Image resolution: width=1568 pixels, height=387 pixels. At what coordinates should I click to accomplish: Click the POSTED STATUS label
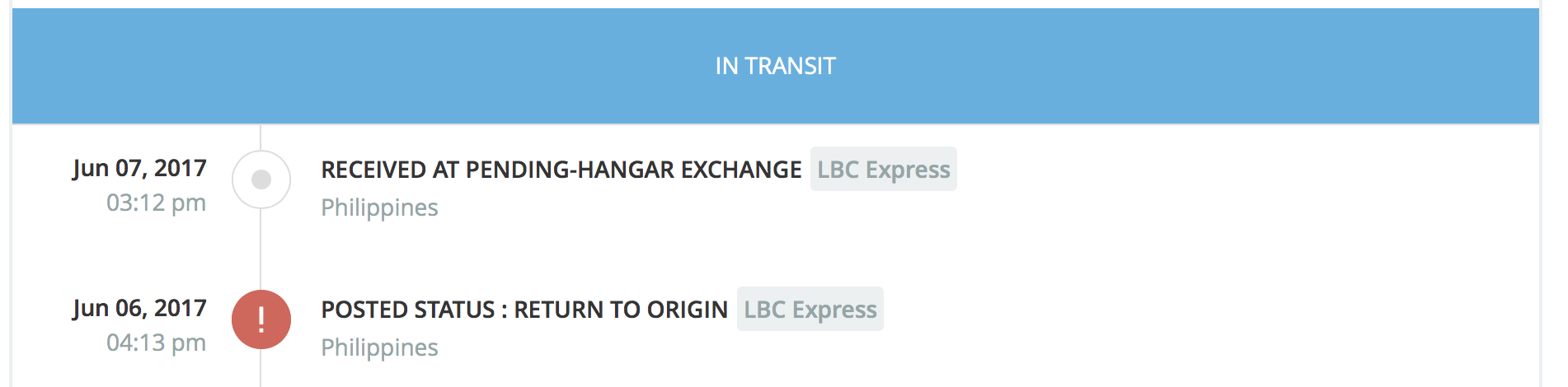pyautogui.click(x=407, y=310)
